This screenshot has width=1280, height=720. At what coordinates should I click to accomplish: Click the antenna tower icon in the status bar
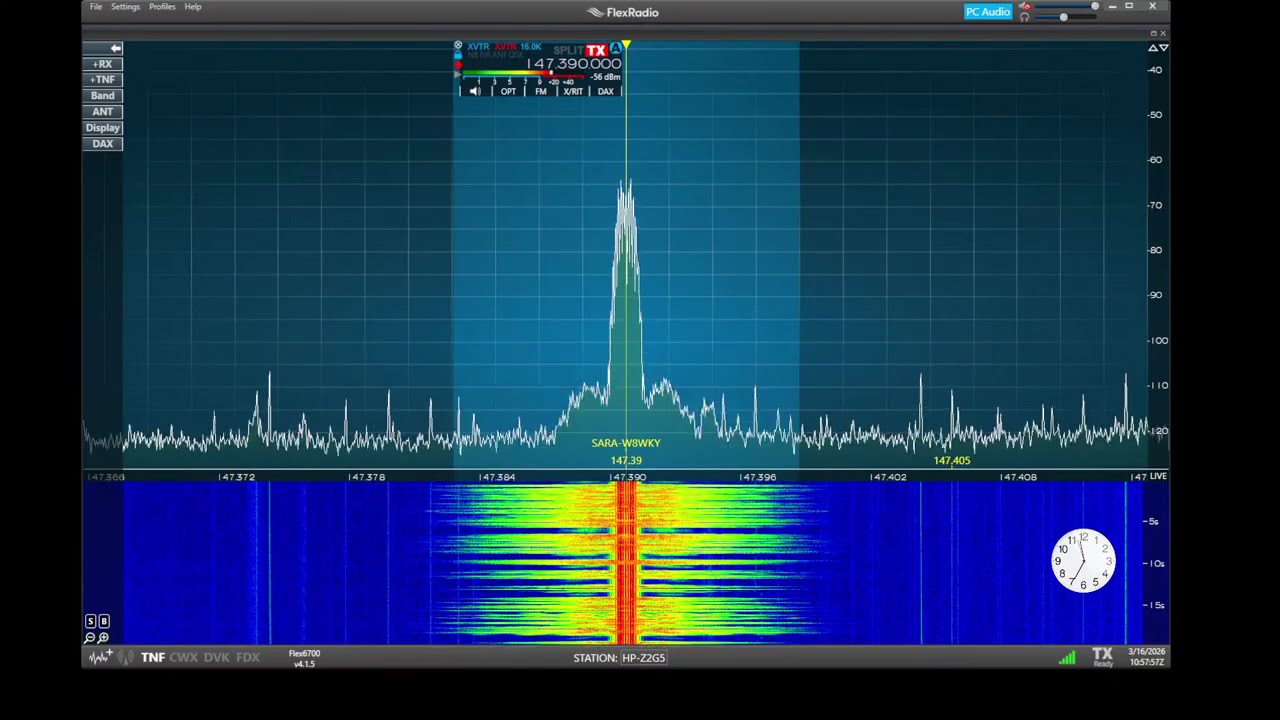coord(126,657)
